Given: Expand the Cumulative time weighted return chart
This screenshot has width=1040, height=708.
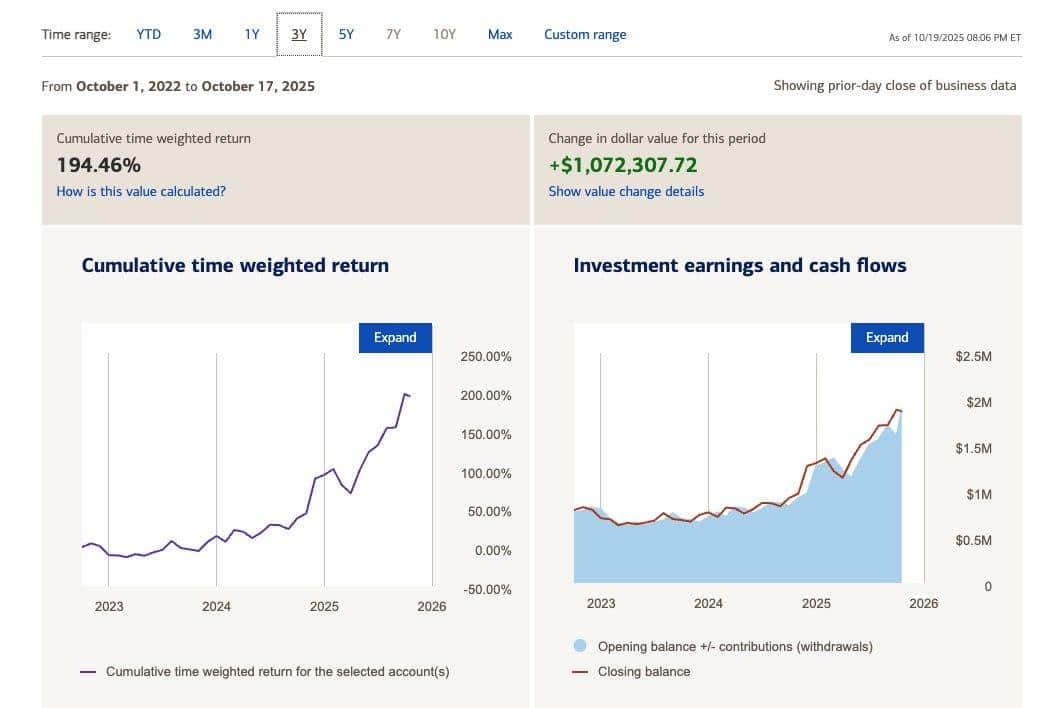Looking at the screenshot, I should [x=395, y=338].
